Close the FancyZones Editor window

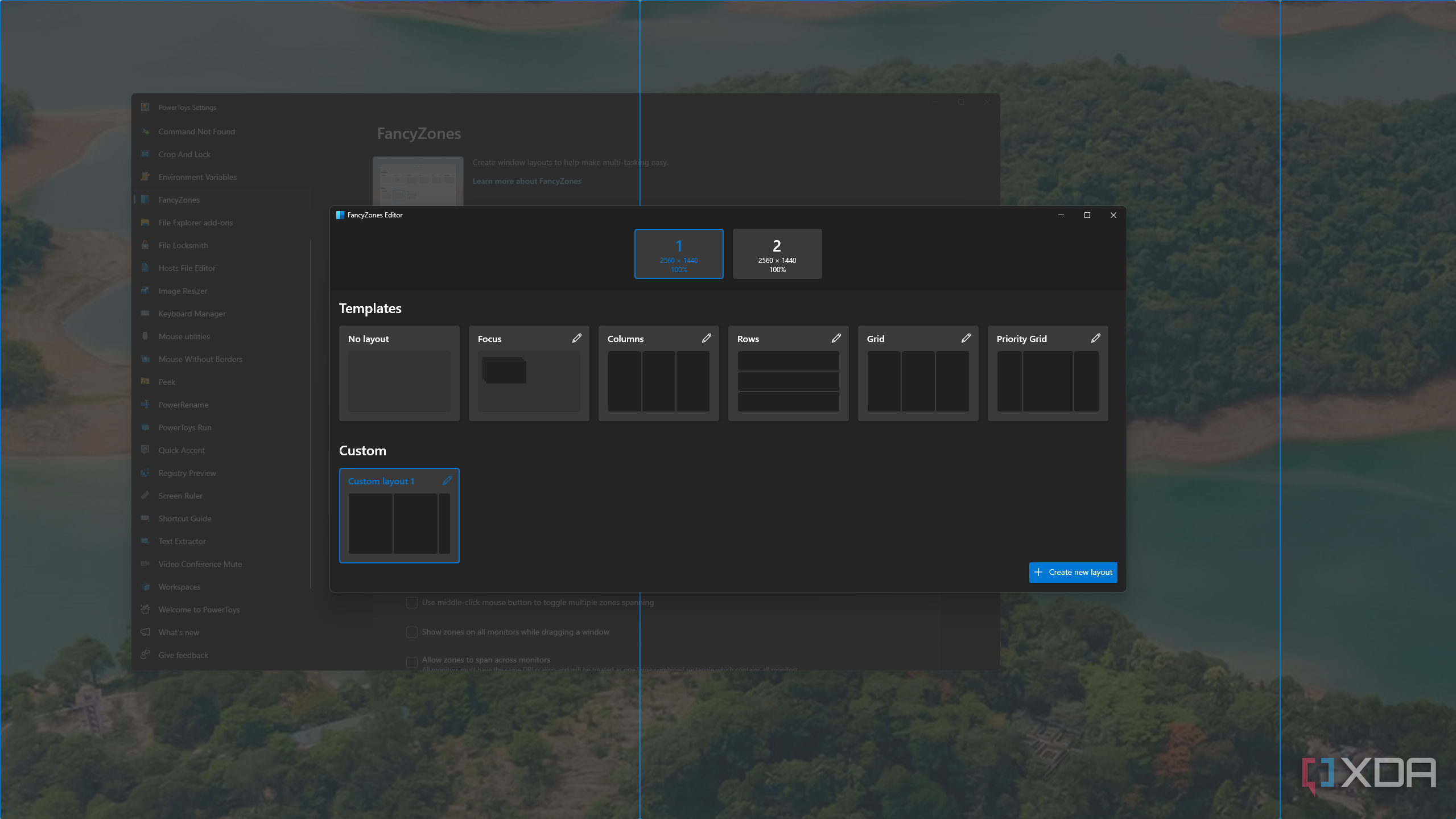pos(1113,215)
